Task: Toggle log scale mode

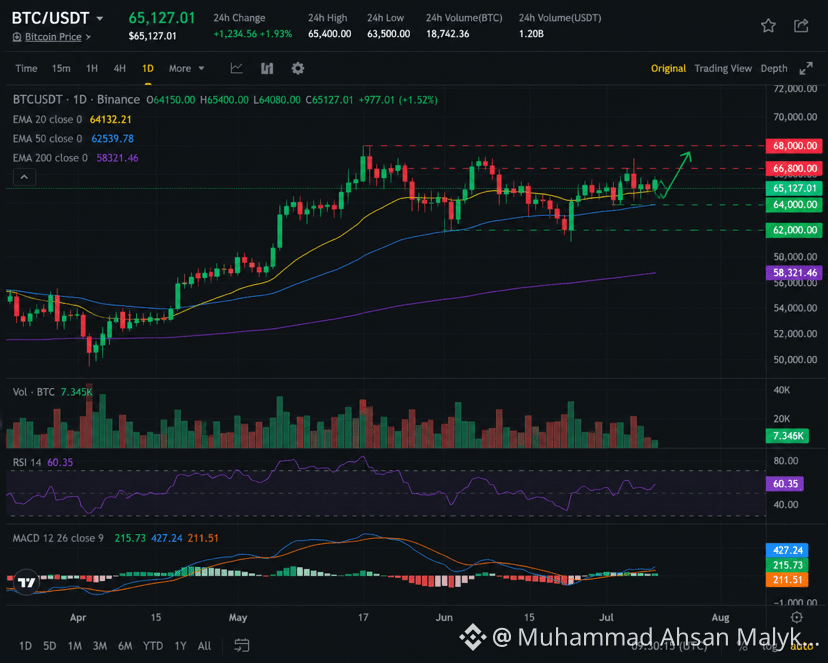Action: [770, 646]
